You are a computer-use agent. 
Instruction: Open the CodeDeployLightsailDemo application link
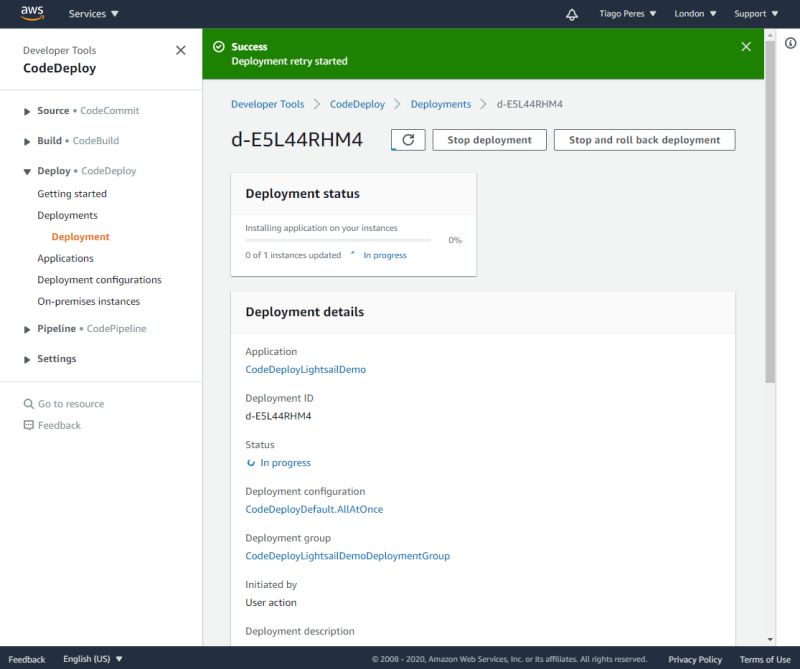(305, 369)
